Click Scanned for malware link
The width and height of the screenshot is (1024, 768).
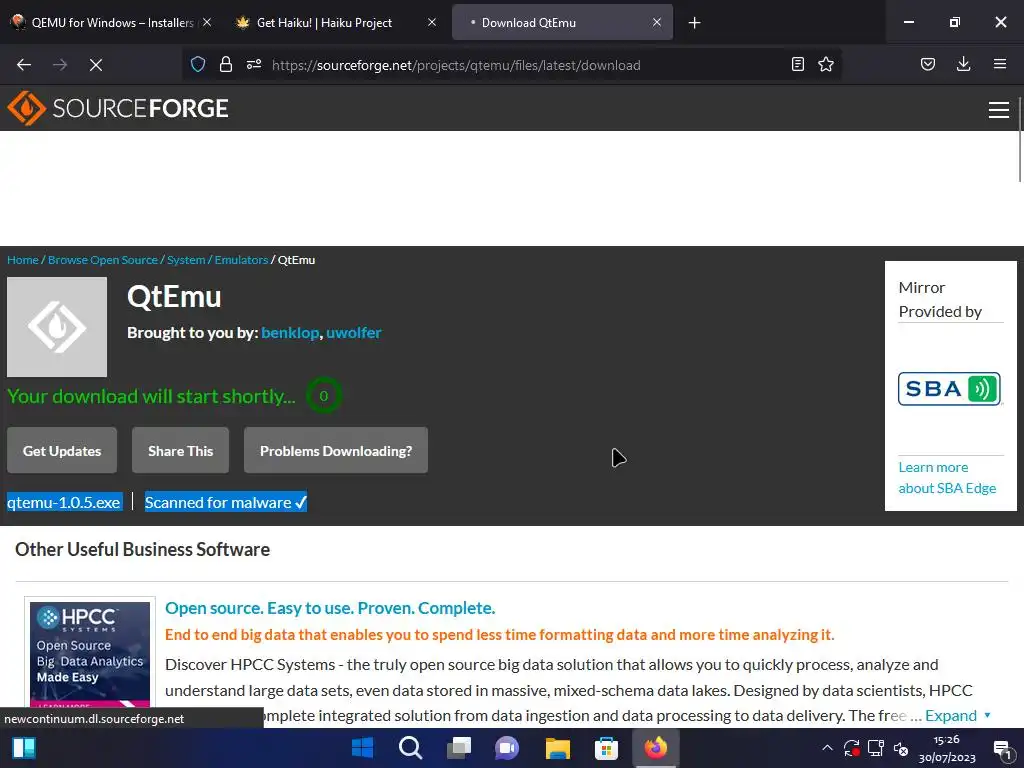click(x=225, y=502)
